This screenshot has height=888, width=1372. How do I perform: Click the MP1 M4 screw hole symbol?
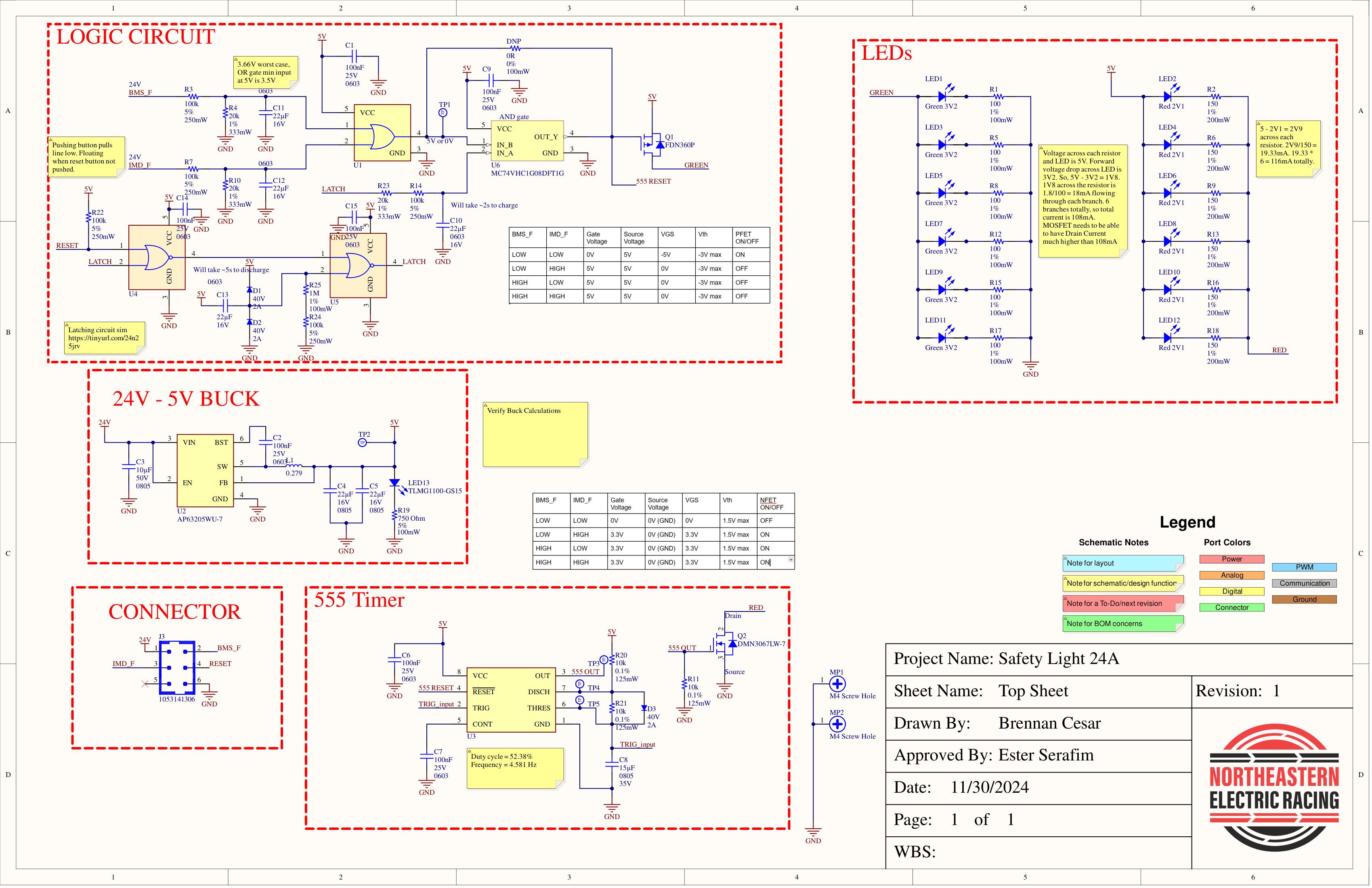click(837, 684)
